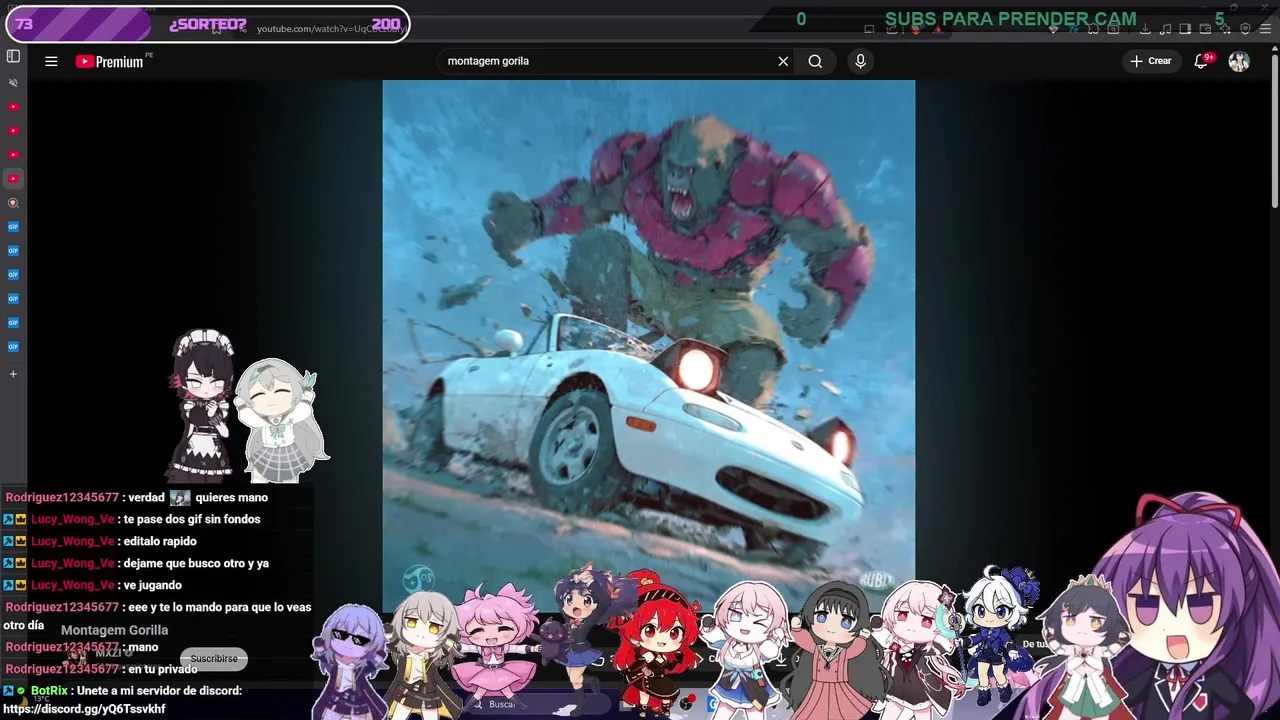Screen dimensions: 1280x720
Task: Open Brave main hamburger menu
Action: tap(1265, 29)
